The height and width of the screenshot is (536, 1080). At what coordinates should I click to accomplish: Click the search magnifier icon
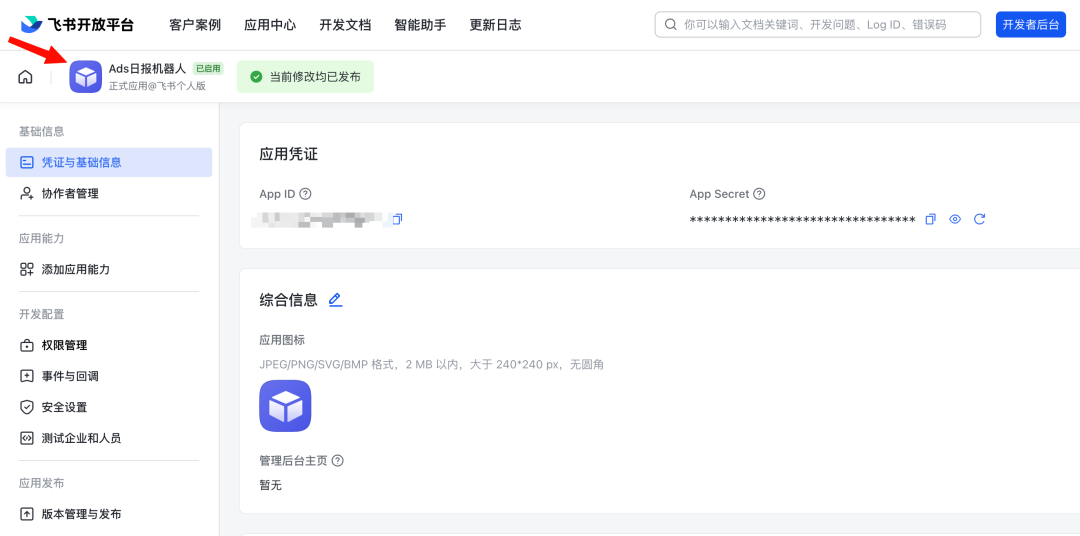(670, 25)
